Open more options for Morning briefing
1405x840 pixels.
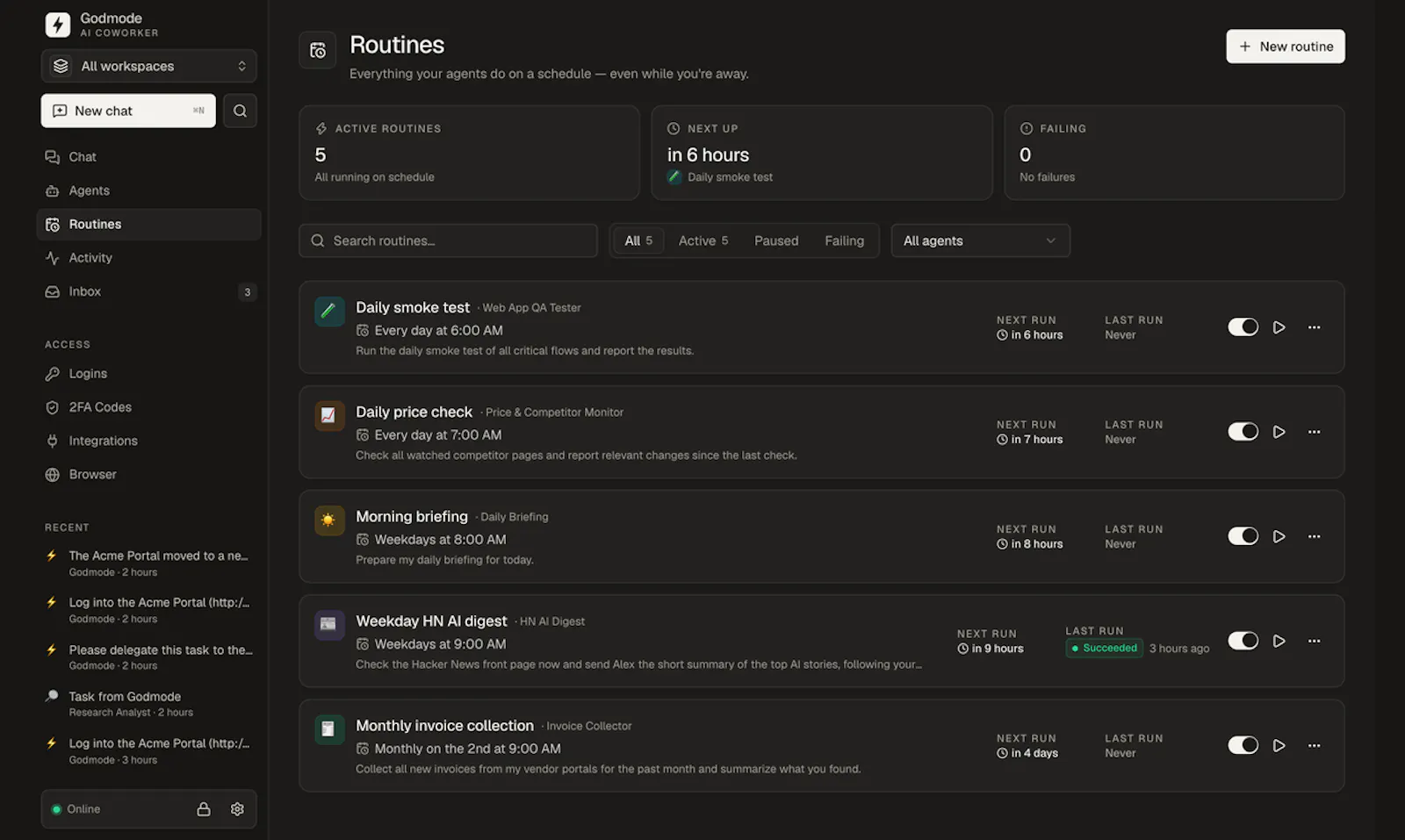(1314, 536)
